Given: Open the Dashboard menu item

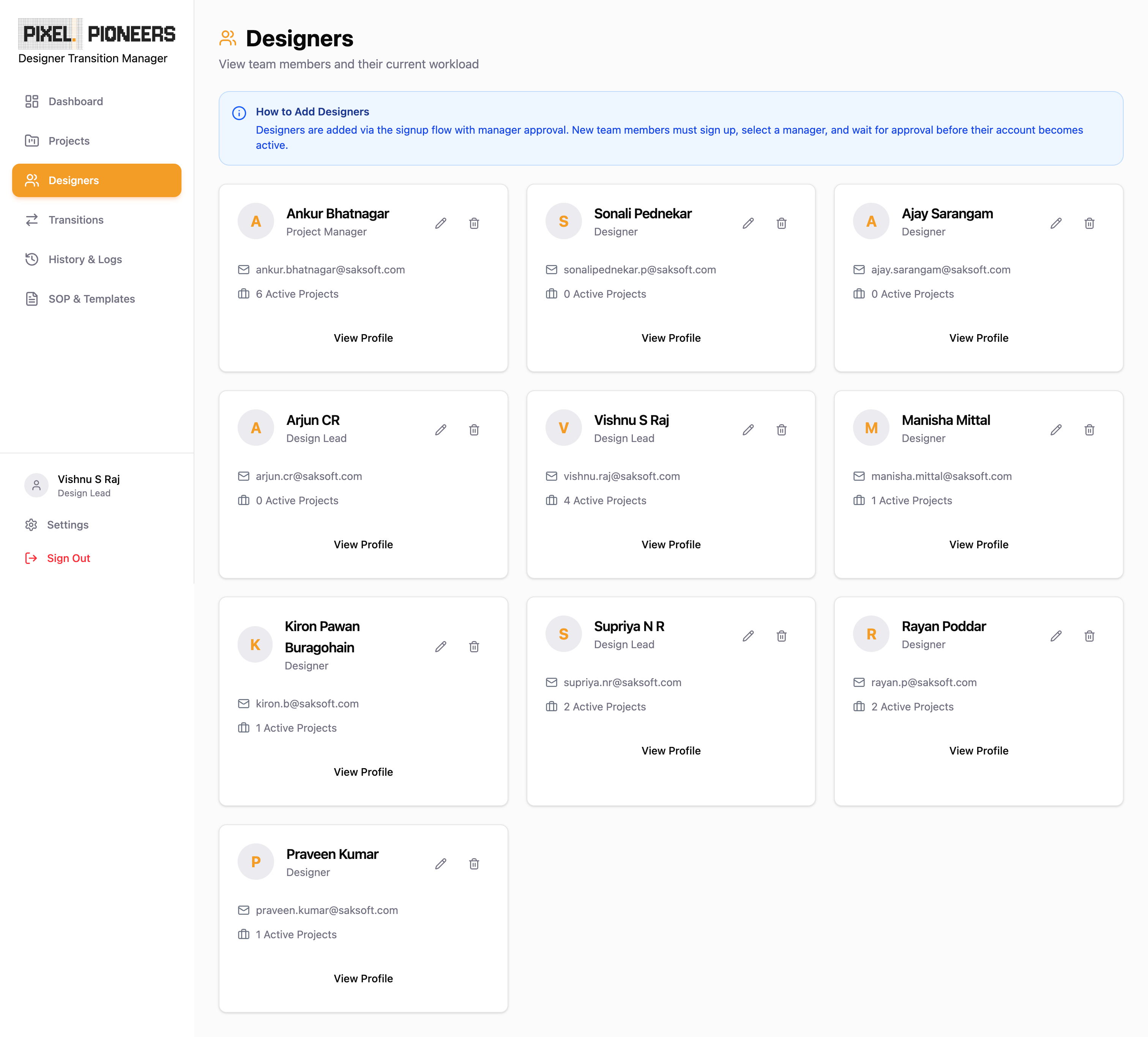Looking at the screenshot, I should coord(97,101).
